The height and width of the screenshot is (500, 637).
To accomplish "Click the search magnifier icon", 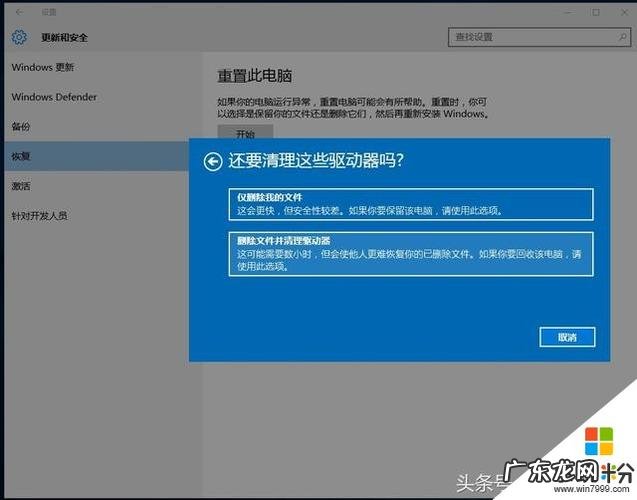I will (622, 37).
